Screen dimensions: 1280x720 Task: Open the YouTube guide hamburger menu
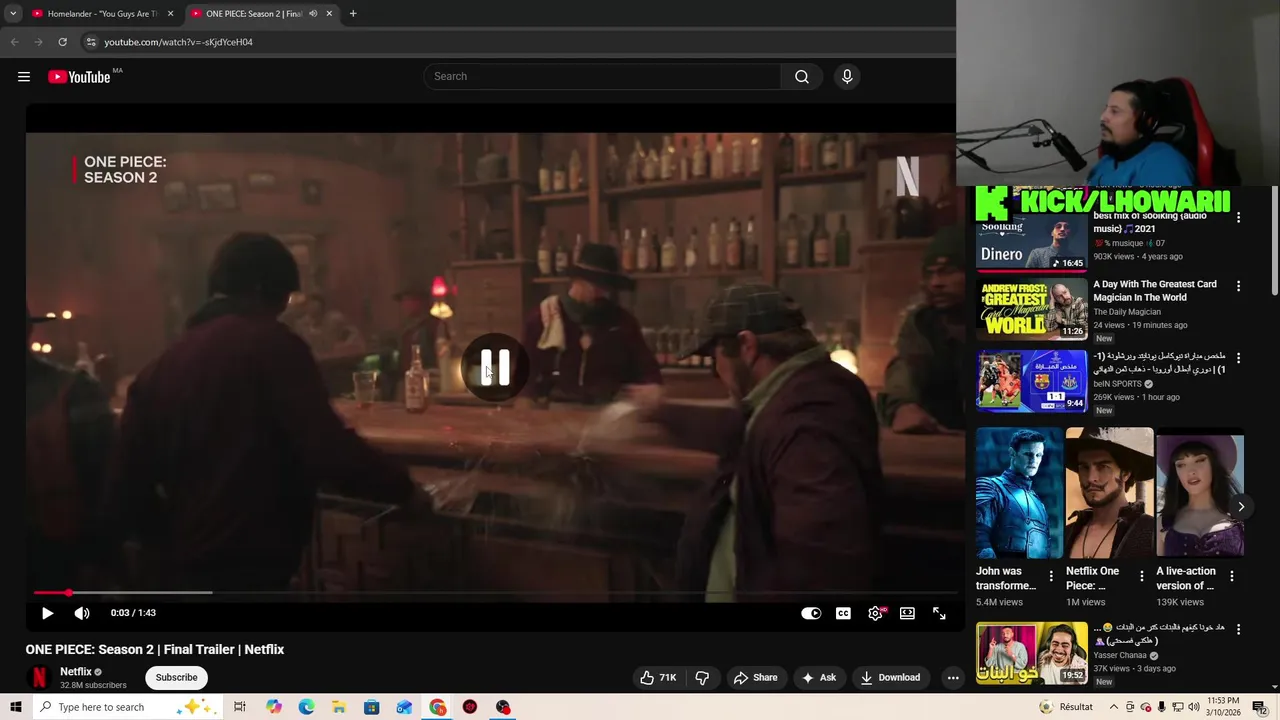24,77
